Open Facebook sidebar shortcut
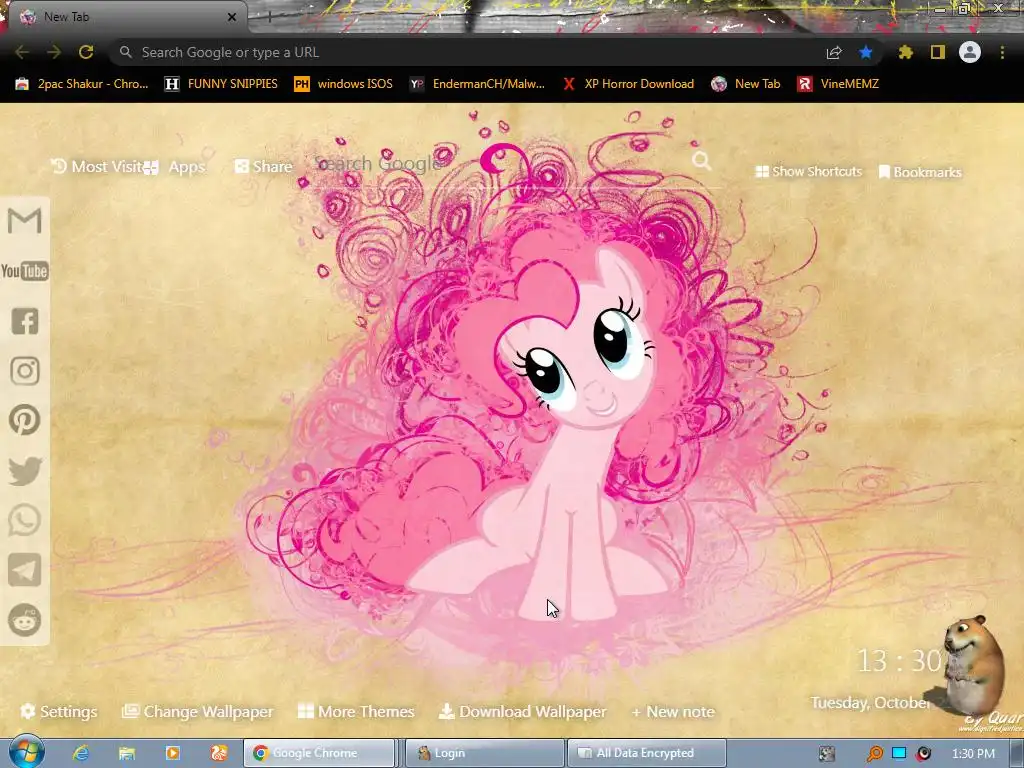1024x768 pixels. pos(25,321)
